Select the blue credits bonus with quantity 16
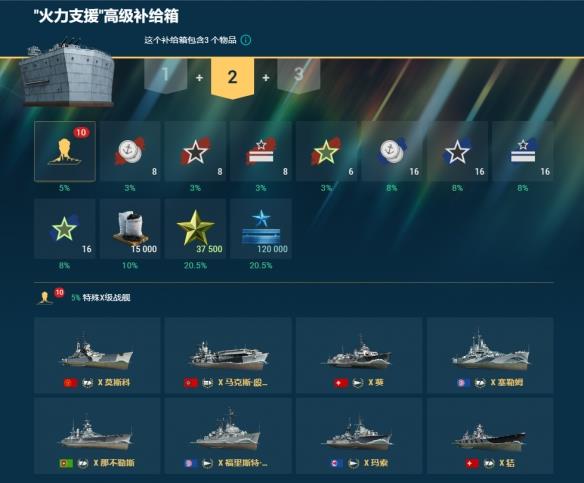Viewport: 584px width, 483px height. 392,151
